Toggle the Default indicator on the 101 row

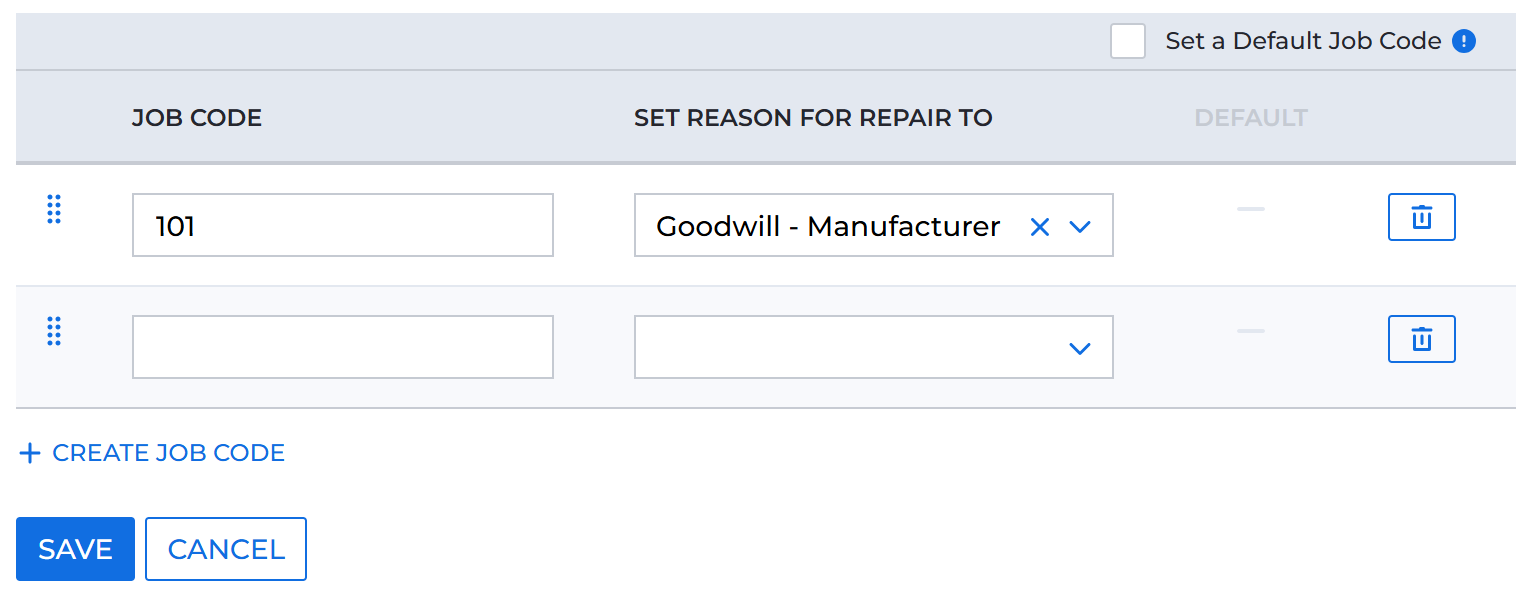(1250, 210)
